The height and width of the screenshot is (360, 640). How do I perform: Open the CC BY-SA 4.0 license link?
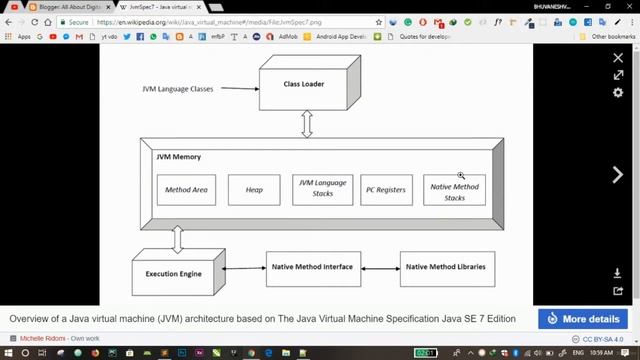tap(602, 339)
